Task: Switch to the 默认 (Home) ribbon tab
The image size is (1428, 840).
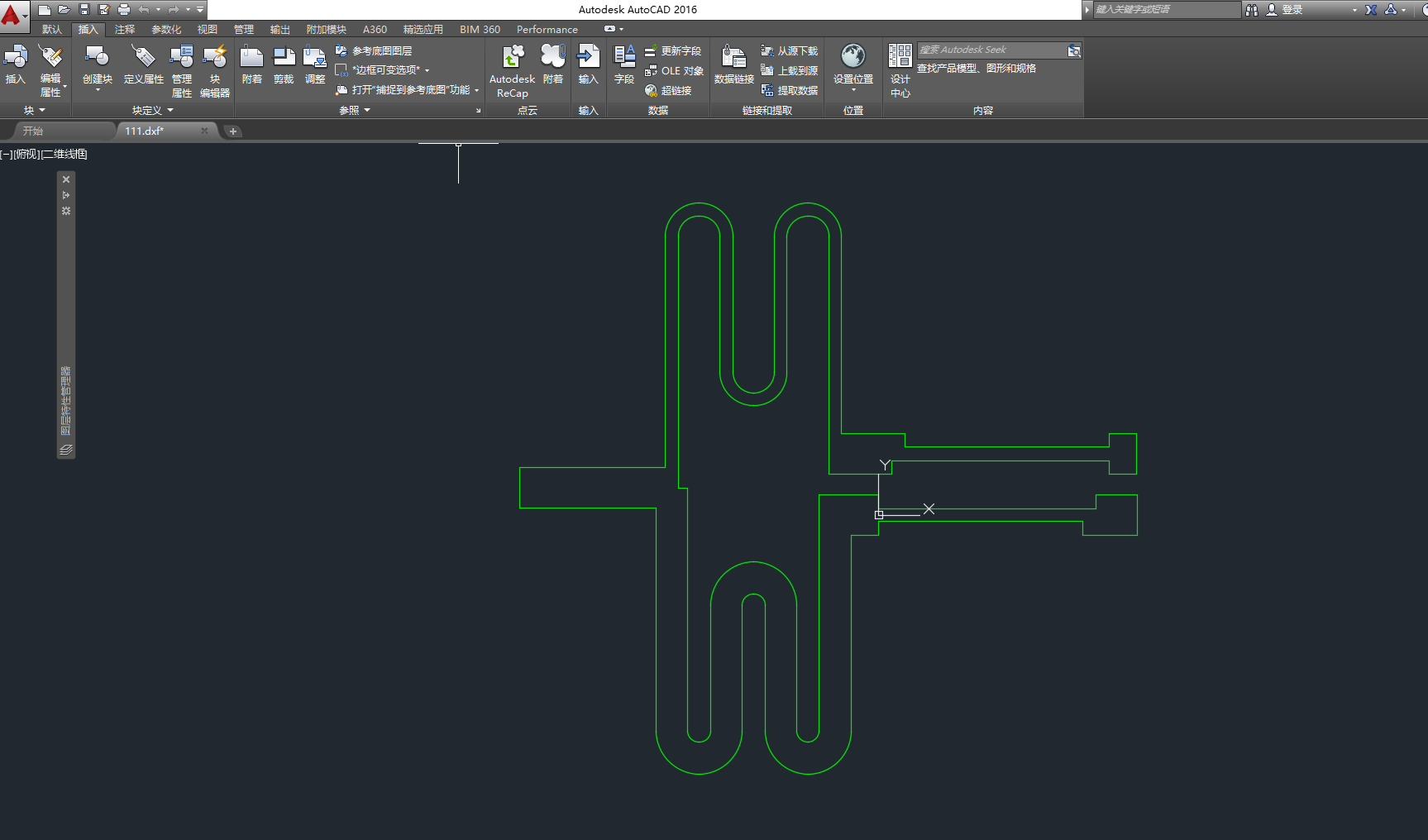Action: pos(52,30)
